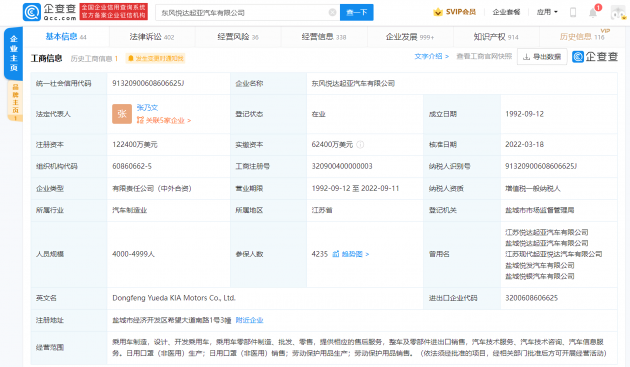630x367 pixels.
Task: Click the 张 legal representative avatar
Action: [x=122, y=114]
